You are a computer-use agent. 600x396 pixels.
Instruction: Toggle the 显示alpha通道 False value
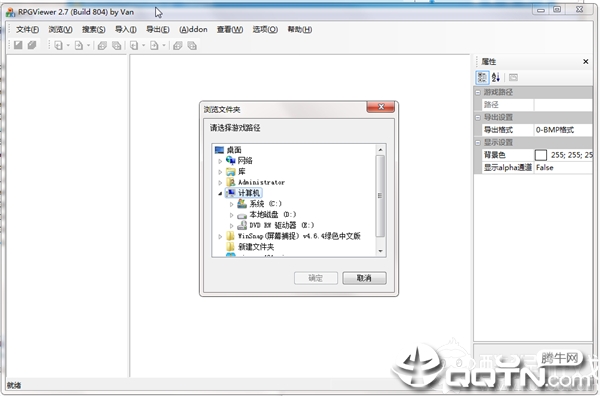click(x=563, y=168)
